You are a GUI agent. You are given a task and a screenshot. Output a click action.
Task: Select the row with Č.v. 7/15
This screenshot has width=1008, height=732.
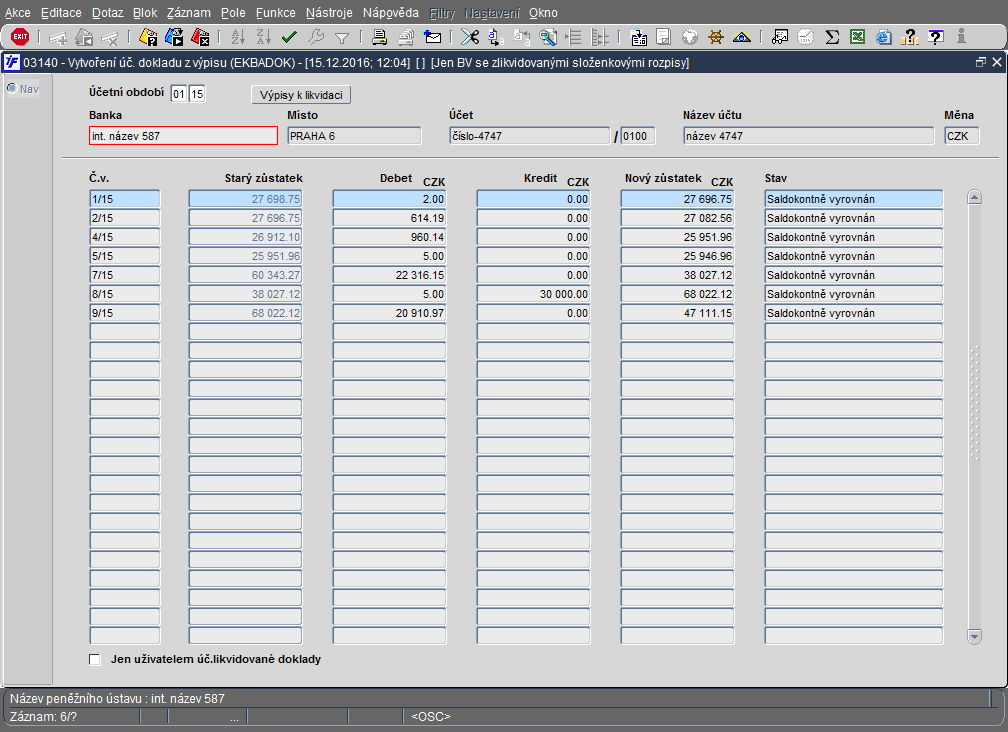click(x=124, y=275)
